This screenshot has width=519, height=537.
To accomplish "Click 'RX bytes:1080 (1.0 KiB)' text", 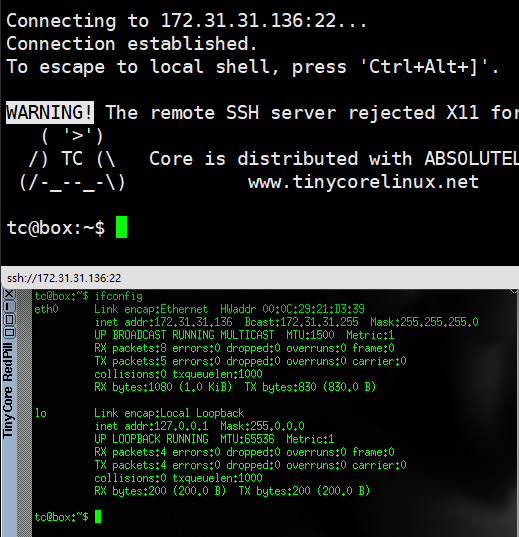I will (x=163, y=387).
